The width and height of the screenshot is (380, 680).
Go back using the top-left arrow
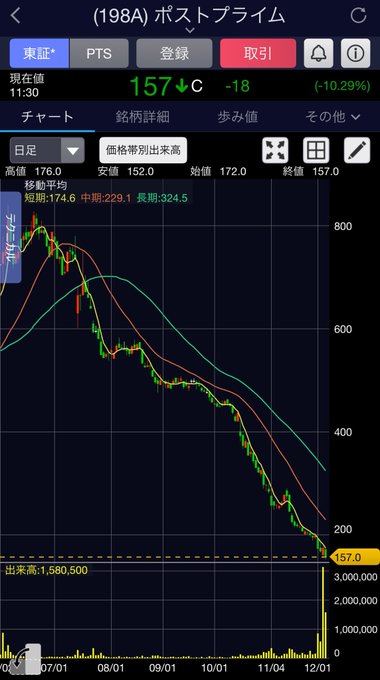16,16
